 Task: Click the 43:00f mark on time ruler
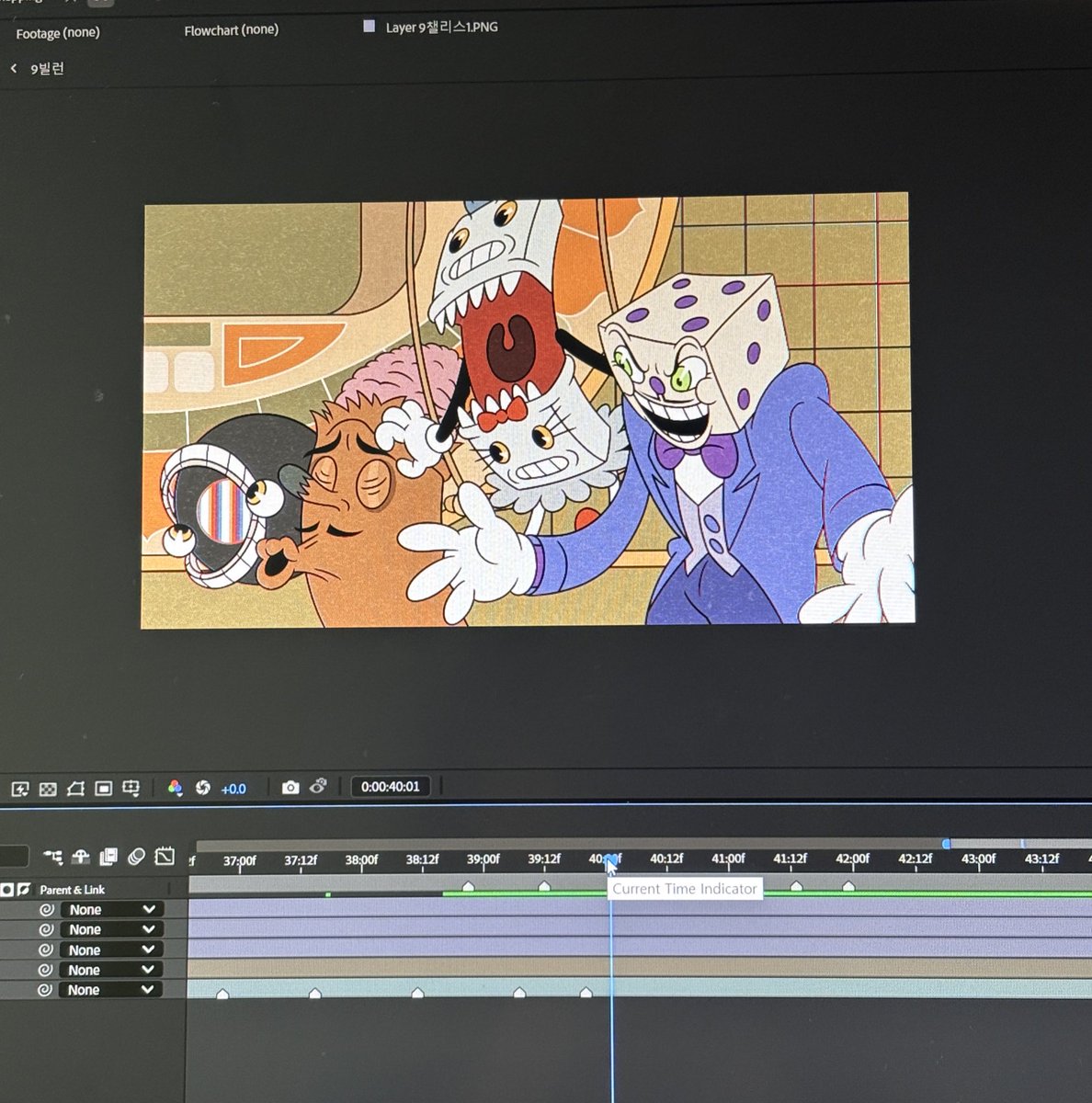pyautogui.click(x=978, y=859)
